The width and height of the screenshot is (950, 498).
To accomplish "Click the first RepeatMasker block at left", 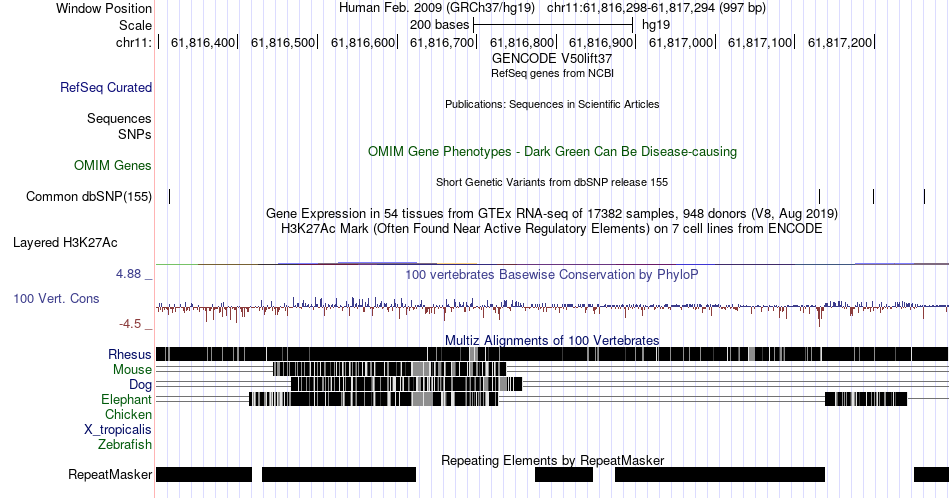I will tap(204, 474).
